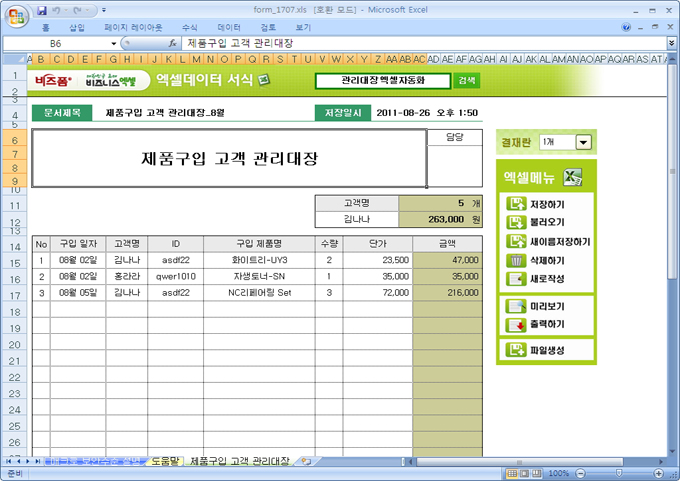The height and width of the screenshot is (481, 680).
Task: Click the 저장하기 save icon
Action: coord(517,204)
